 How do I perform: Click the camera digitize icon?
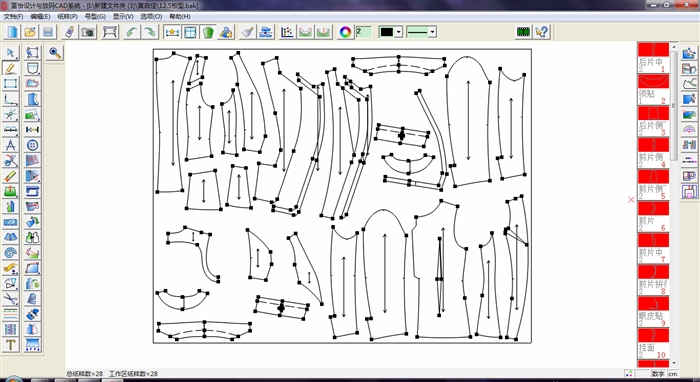coord(88,32)
